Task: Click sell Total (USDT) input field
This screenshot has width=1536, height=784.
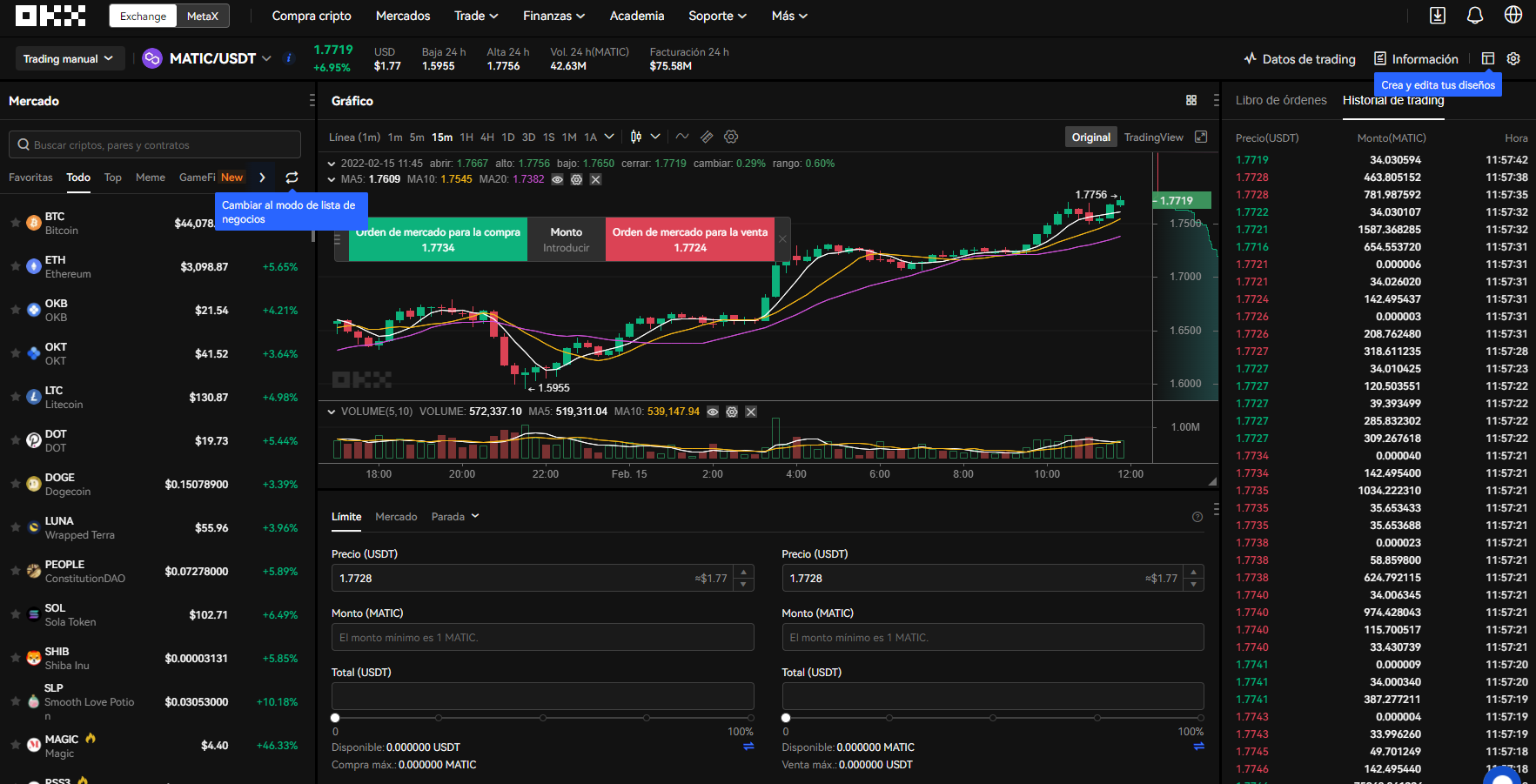Action: [993, 696]
